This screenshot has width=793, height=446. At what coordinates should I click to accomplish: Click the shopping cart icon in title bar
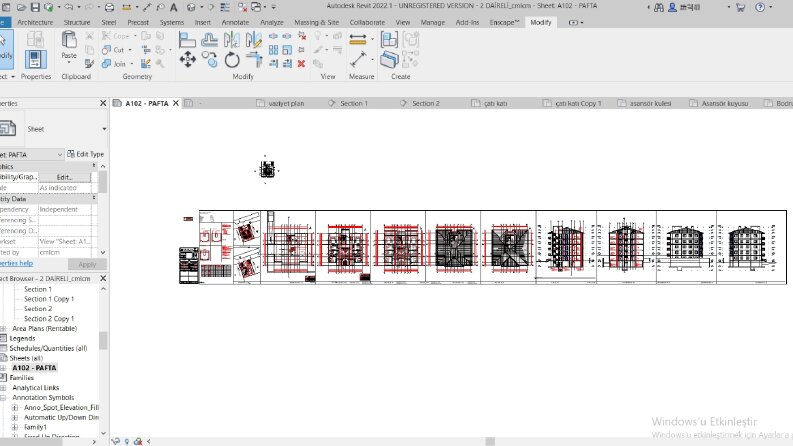point(740,8)
